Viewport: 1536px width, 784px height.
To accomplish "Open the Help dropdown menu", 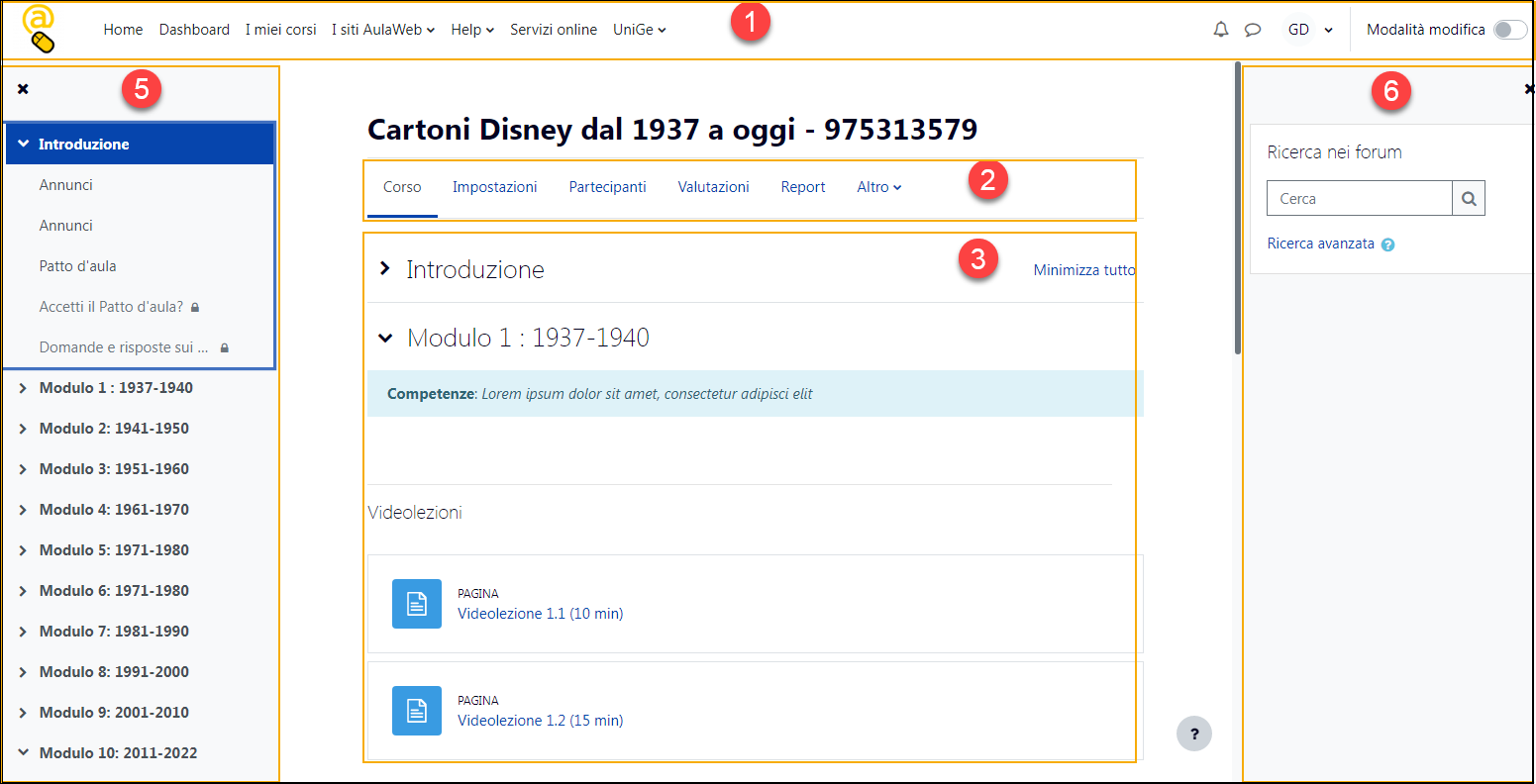I will pyautogui.click(x=472, y=30).
